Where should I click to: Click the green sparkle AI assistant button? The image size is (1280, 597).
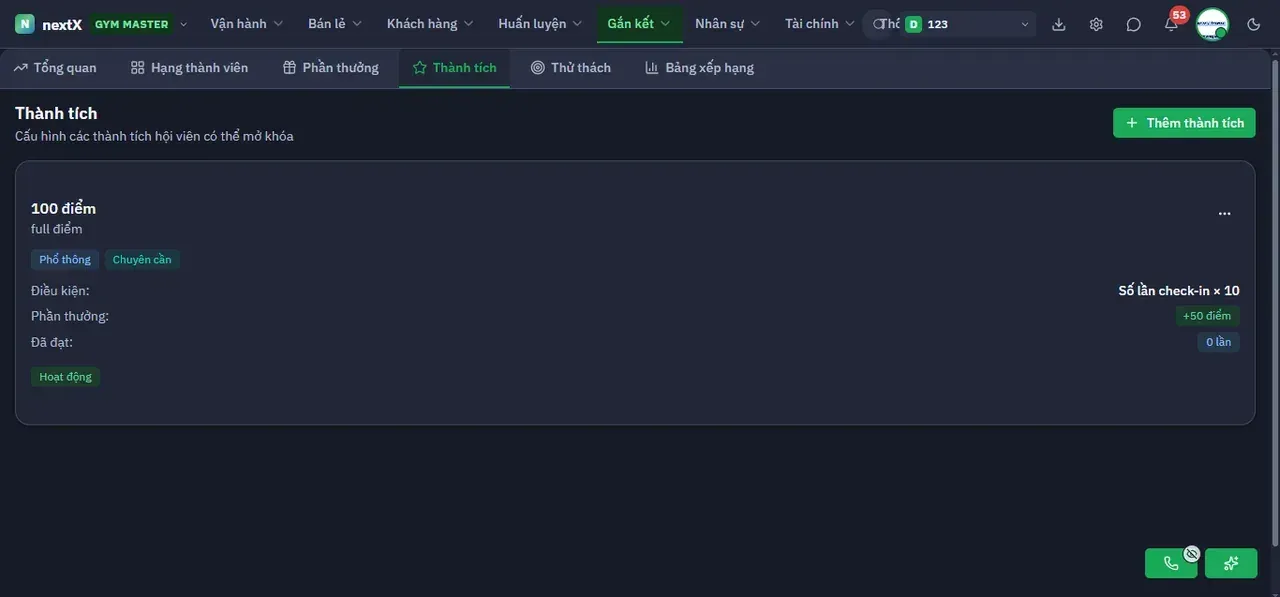coord(1231,563)
